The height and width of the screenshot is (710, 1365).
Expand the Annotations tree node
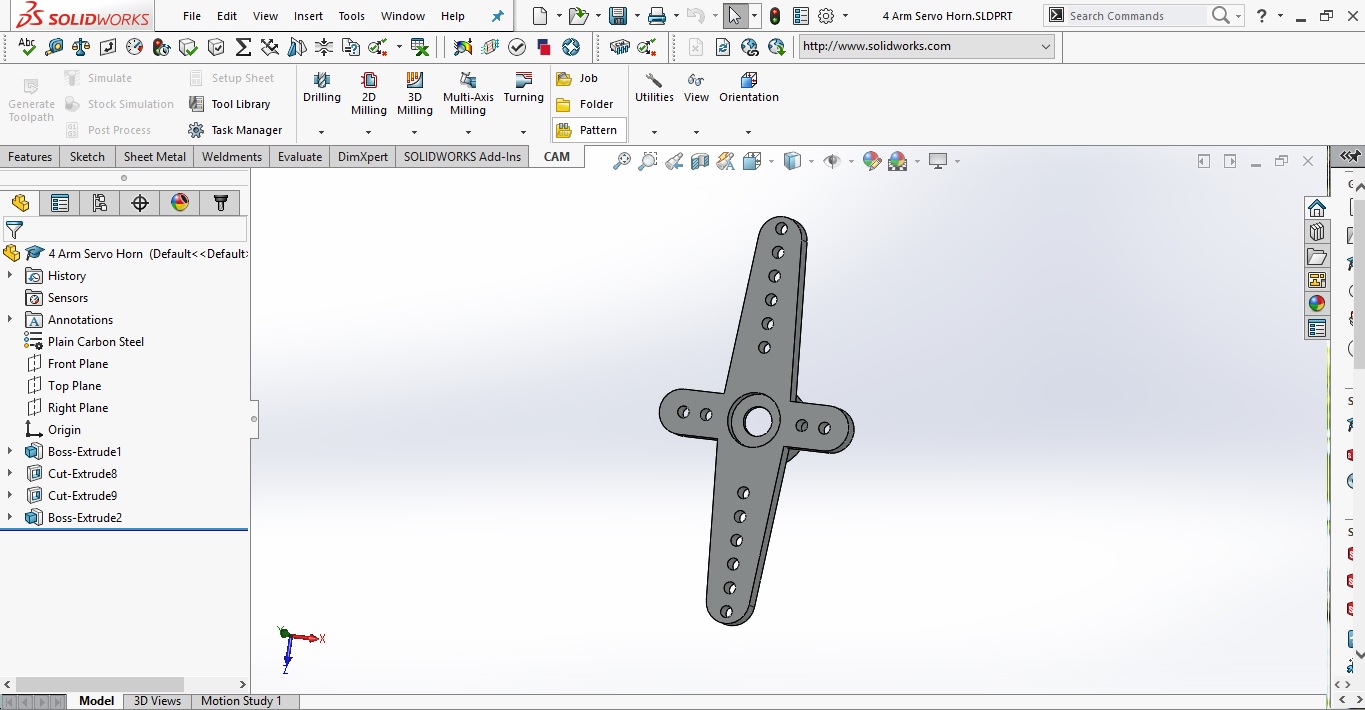pyautogui.click(x=10, y=320)
